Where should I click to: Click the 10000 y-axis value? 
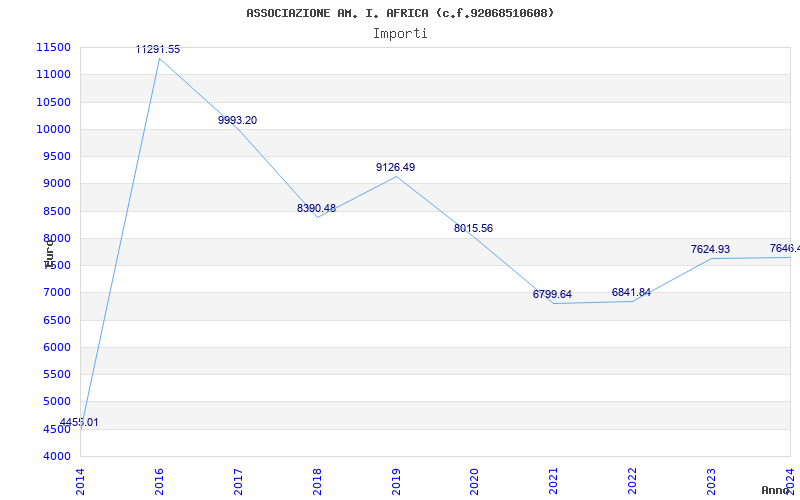53,129
